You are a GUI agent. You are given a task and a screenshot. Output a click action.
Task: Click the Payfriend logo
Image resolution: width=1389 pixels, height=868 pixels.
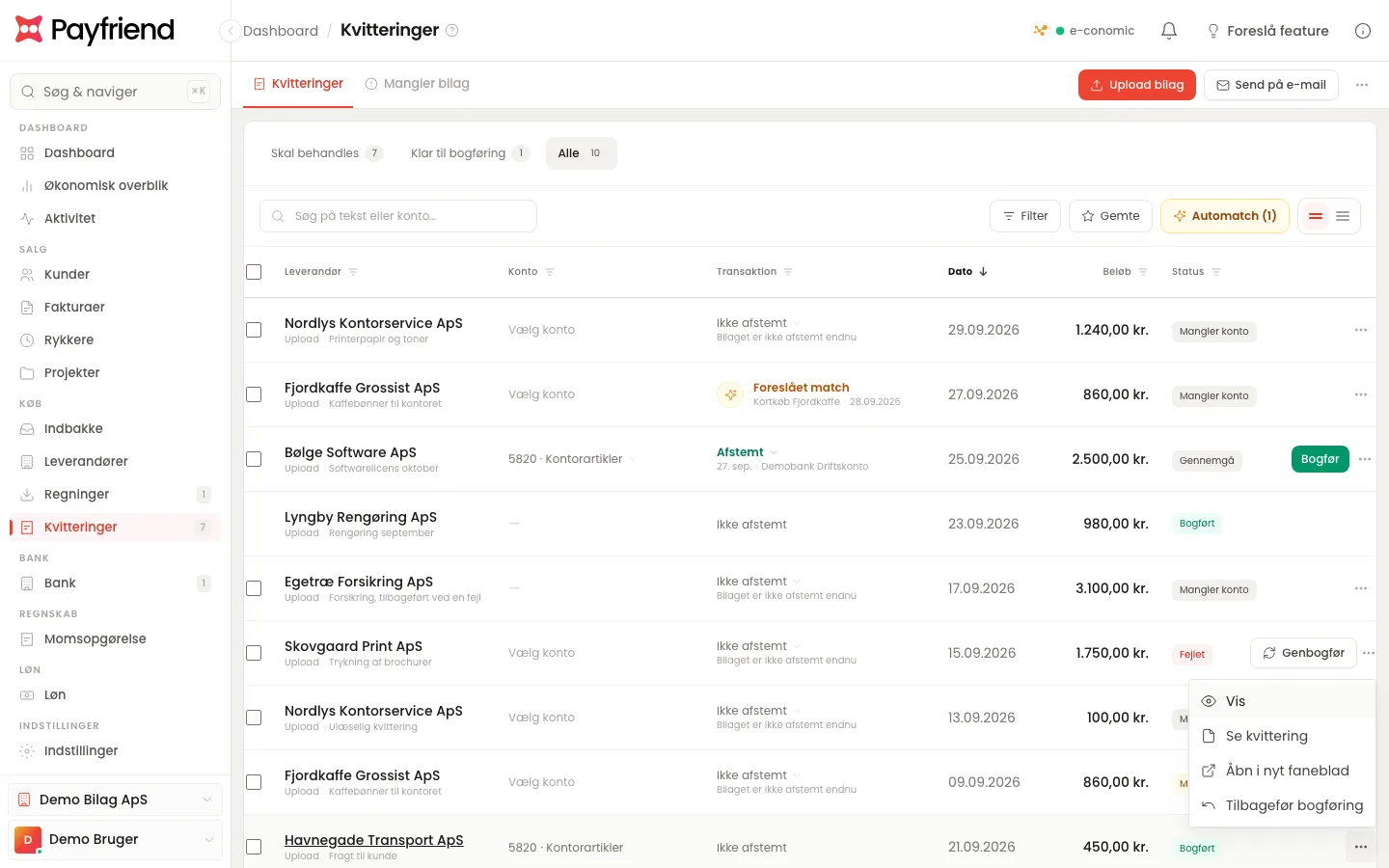[95, 30]
